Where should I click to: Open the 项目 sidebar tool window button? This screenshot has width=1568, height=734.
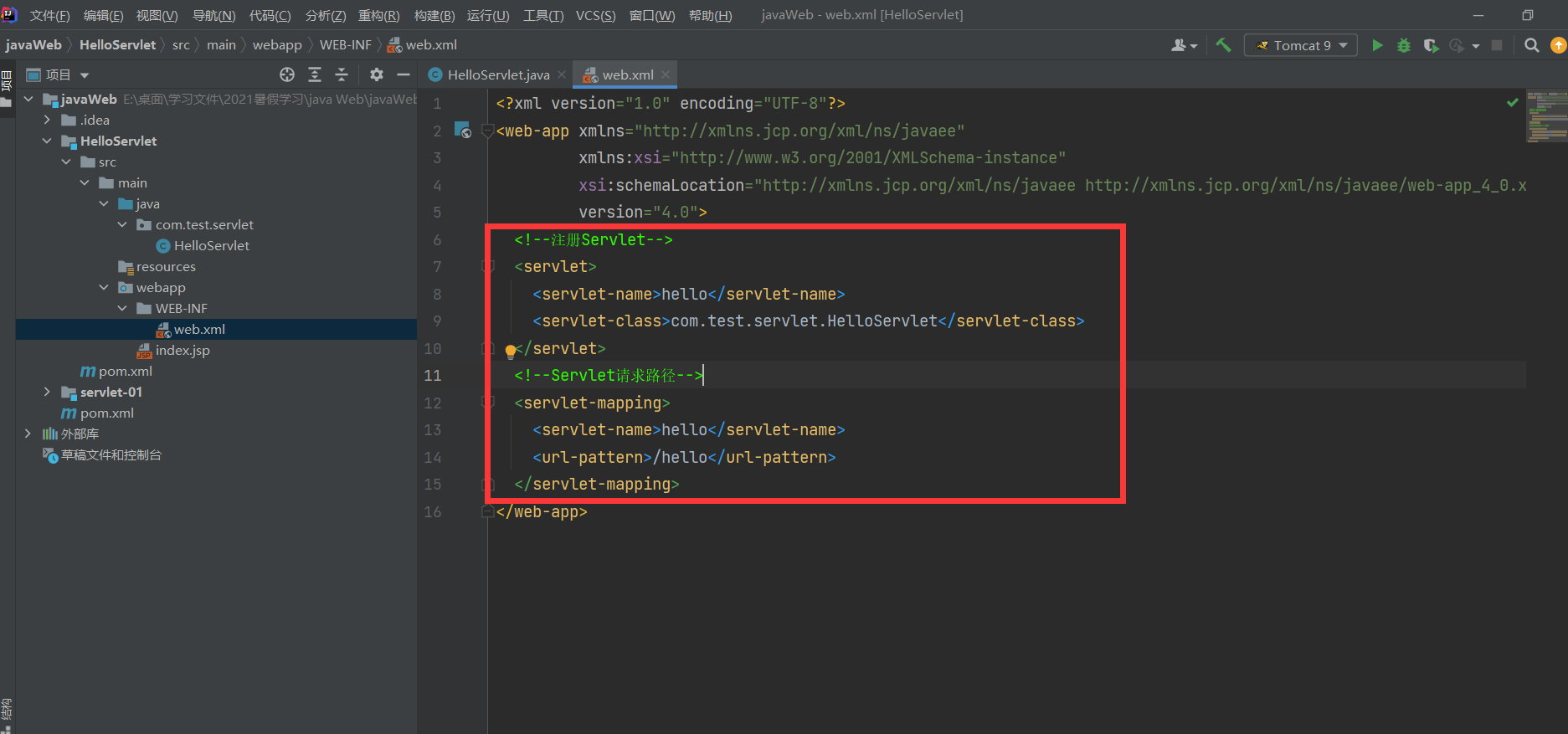click(x=7, y=90)
